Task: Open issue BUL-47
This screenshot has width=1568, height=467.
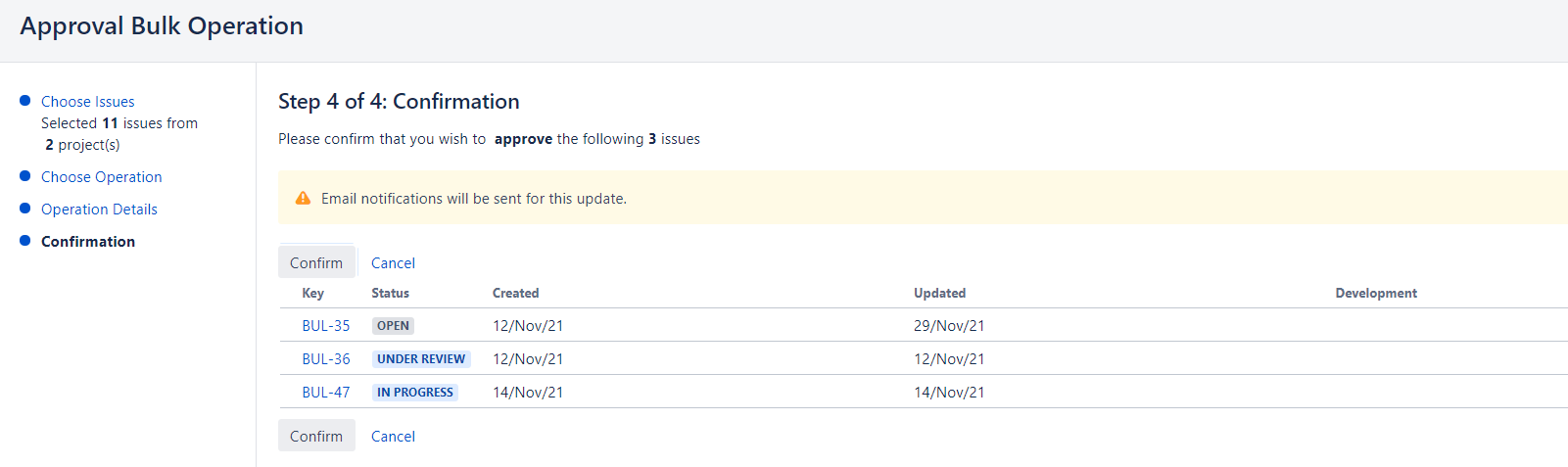Action: tap(326, 392)
